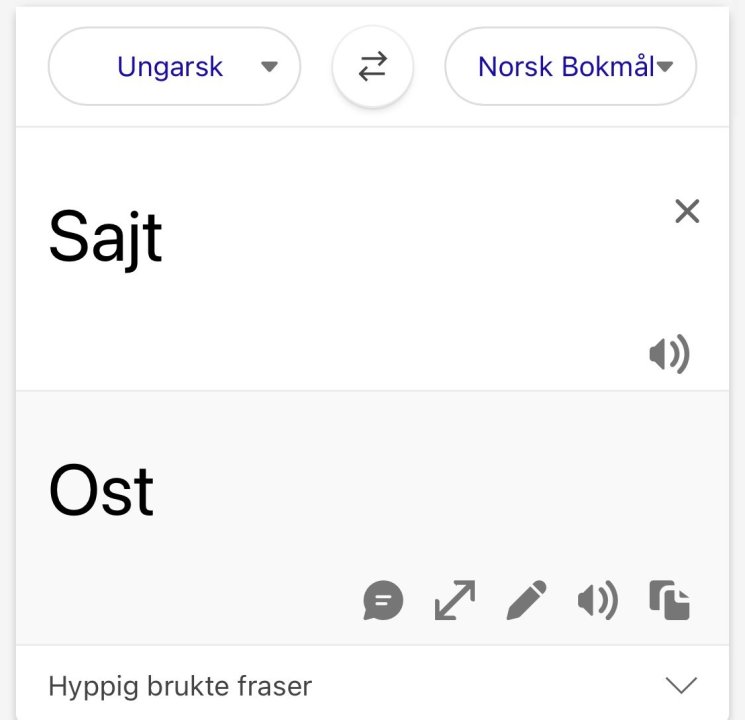The image size is (745, 720).
Task: Select the translated word Ost
Action: [101, 491]
